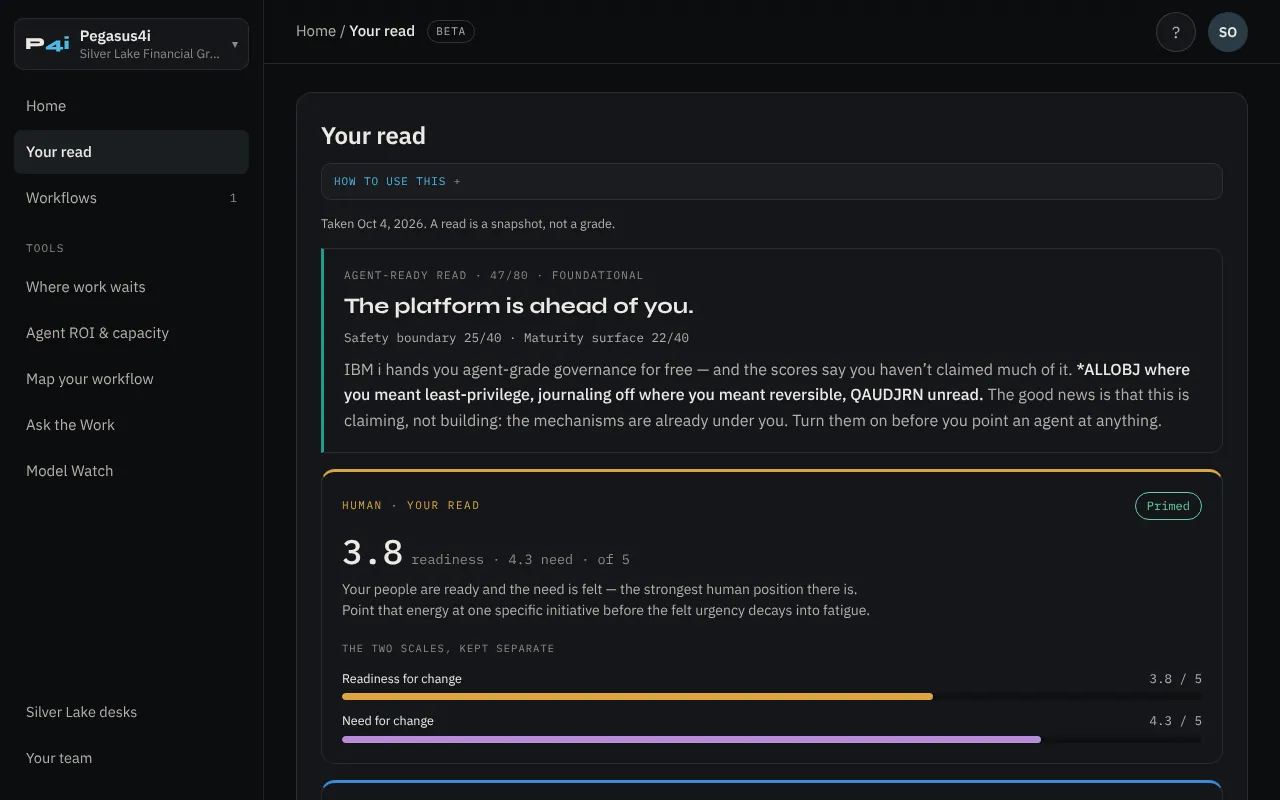
Task: Click the Primed status badge
Action: point(1168,506)
